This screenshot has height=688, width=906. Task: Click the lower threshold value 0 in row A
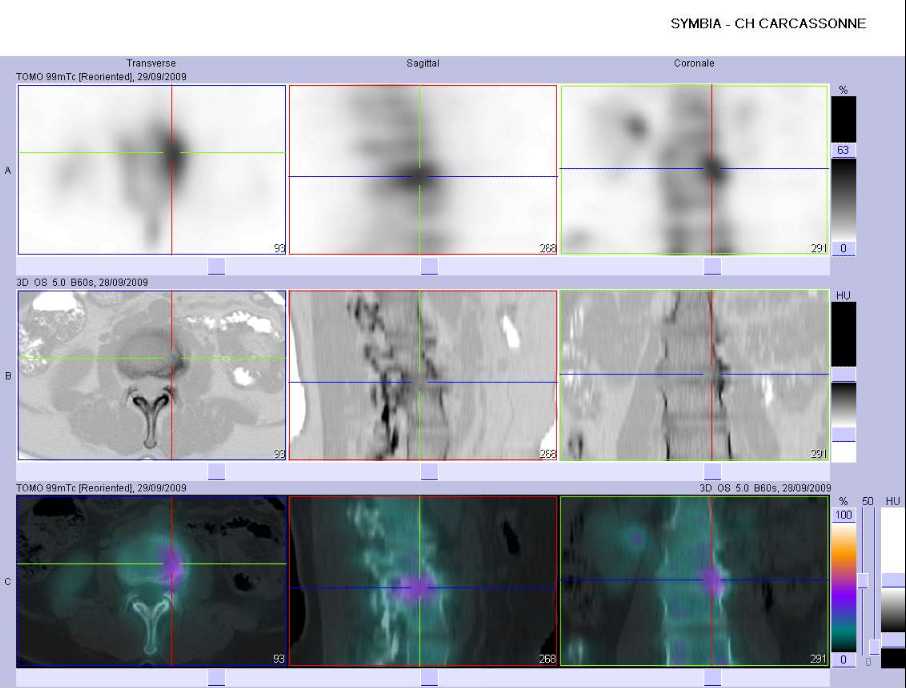[844, 248]
